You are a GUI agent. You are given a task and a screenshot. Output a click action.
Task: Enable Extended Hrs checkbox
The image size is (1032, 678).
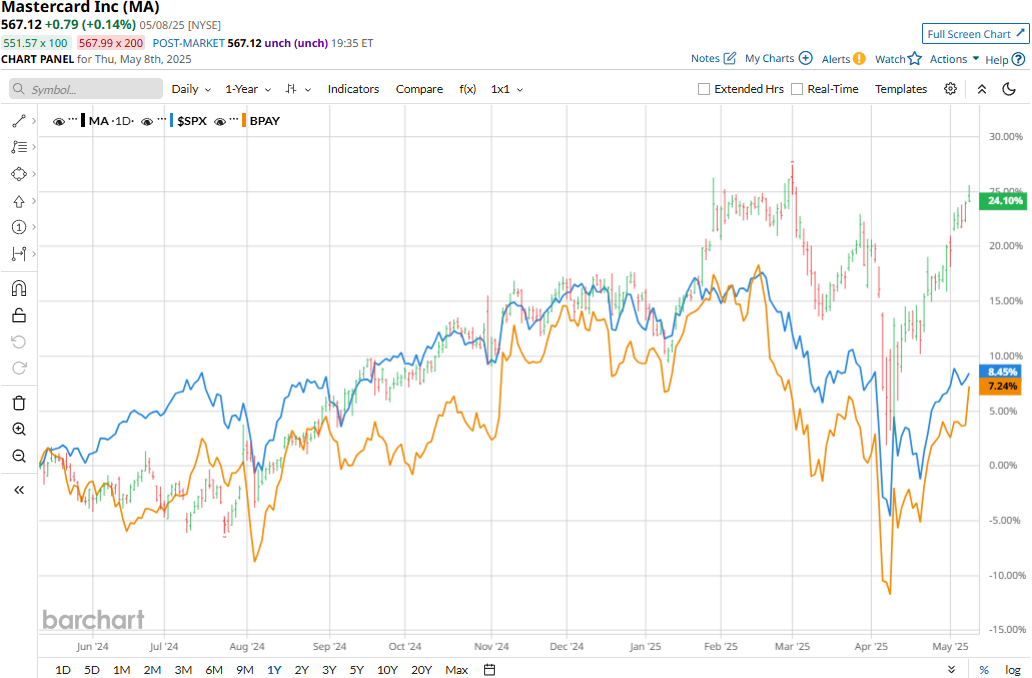tap(704, 89)
